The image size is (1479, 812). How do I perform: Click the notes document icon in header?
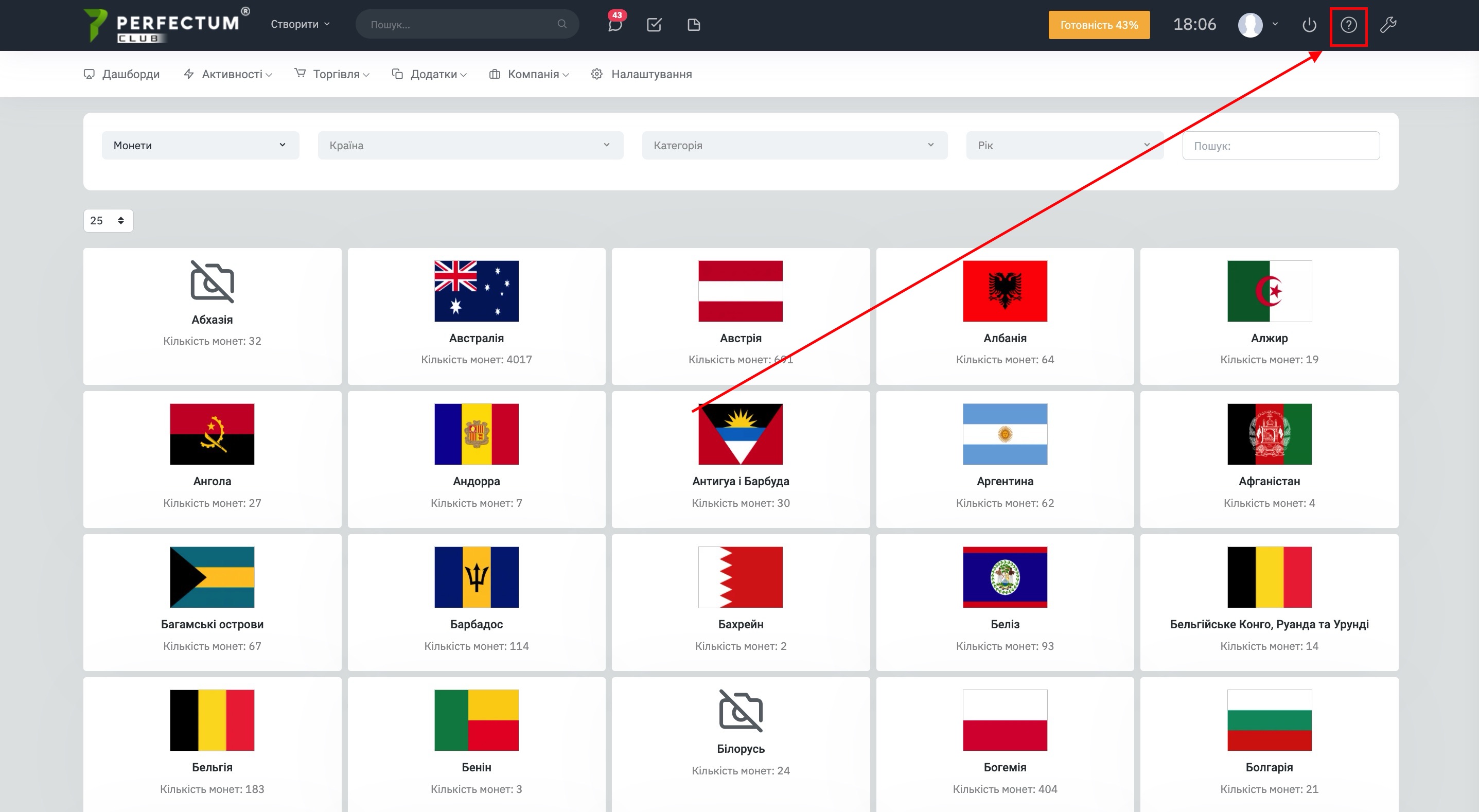pos(694,25)
